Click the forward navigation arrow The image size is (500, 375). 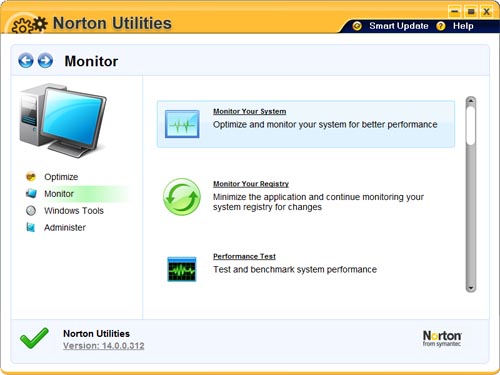45,61
